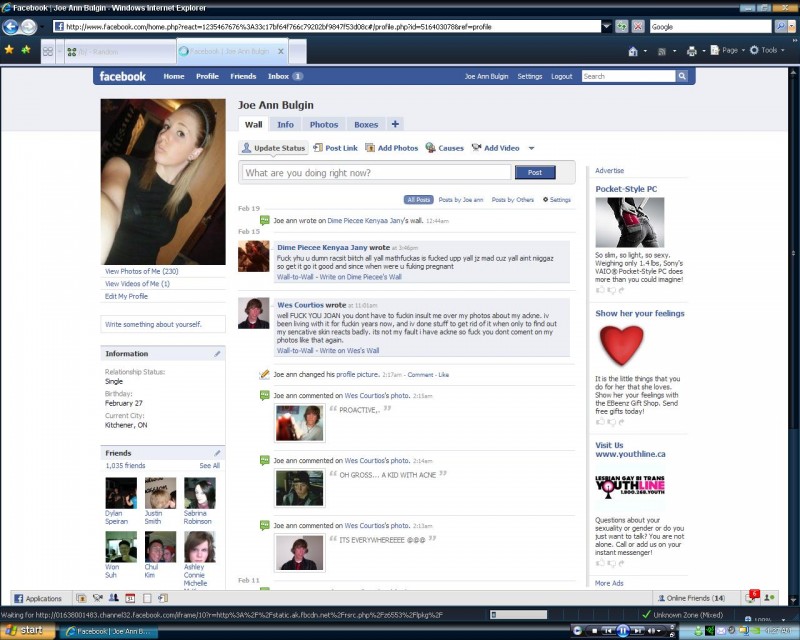This screenshot has width=800, height=640.
Task: Open the Friends menu in Facebook header
Action: pyautogui.click(x=243, y=76)
